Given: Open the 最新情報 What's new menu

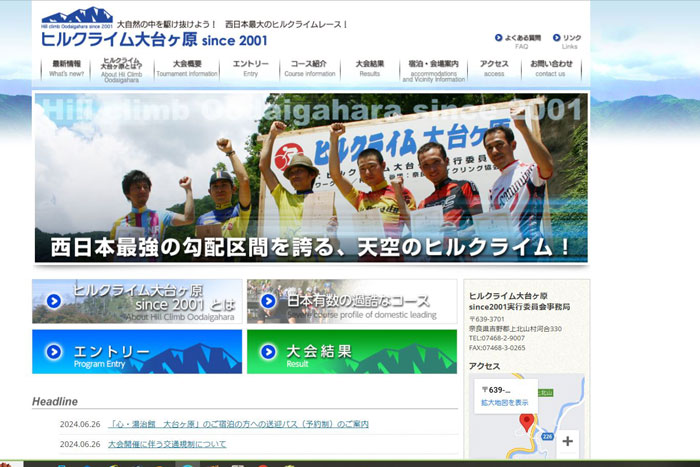Looking at the screenshot, I should pyautogui.click(x=67, y=68).
